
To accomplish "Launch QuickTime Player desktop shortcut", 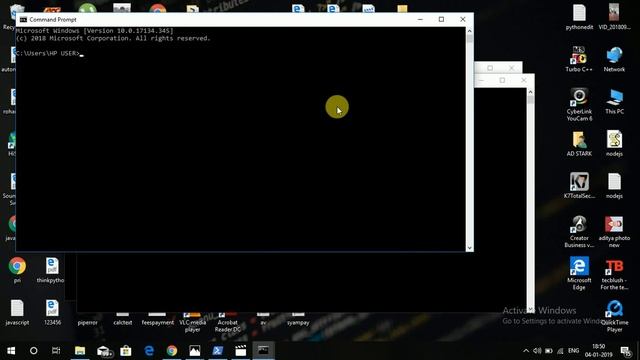I will pos(614,316).
